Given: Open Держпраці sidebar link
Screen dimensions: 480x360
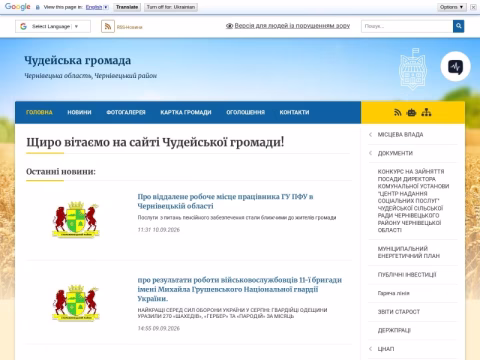Looking at the screenshot, I should click(394, 330).
